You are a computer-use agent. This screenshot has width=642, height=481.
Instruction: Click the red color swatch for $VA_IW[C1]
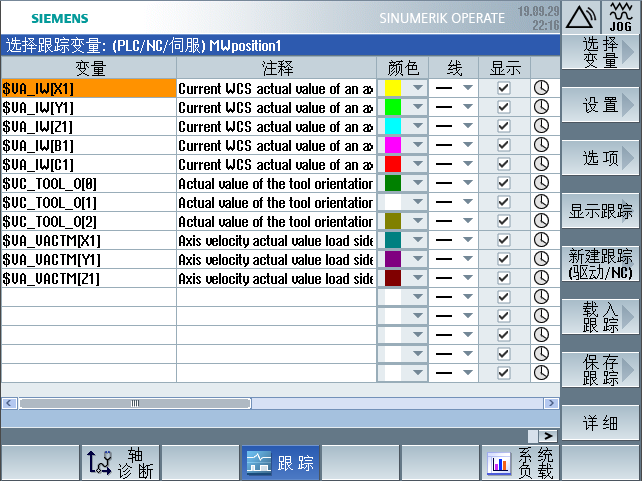click(393, 164)
